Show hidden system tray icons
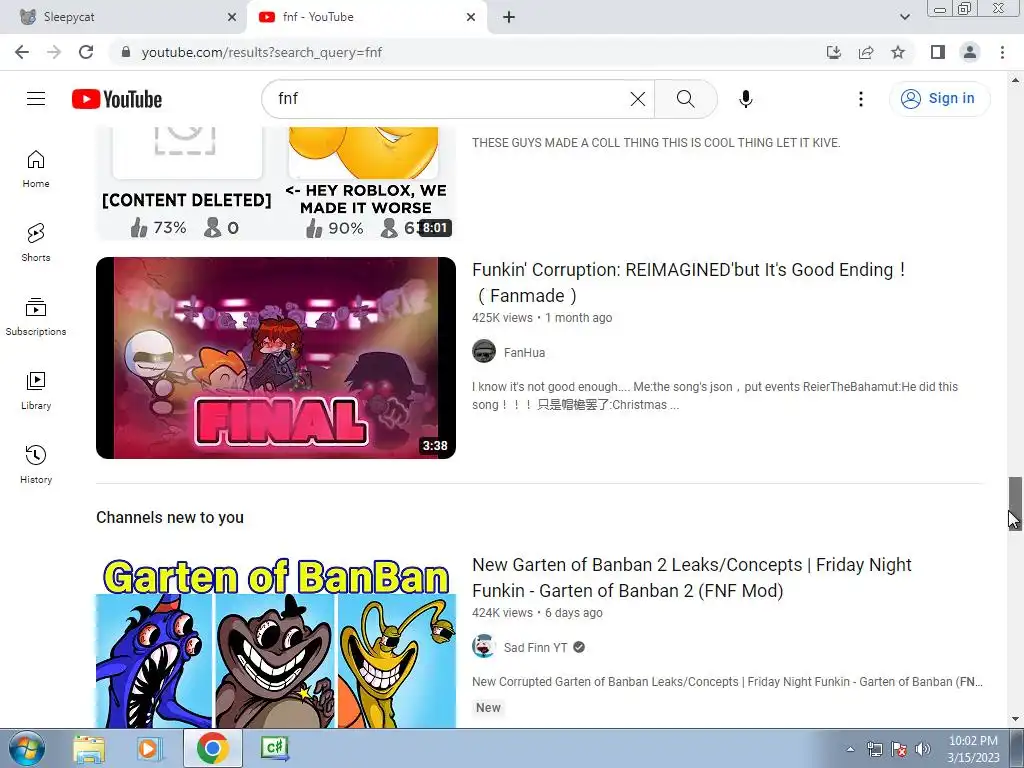This screenshot has width=1024, height=768. [x=850, y=749]
